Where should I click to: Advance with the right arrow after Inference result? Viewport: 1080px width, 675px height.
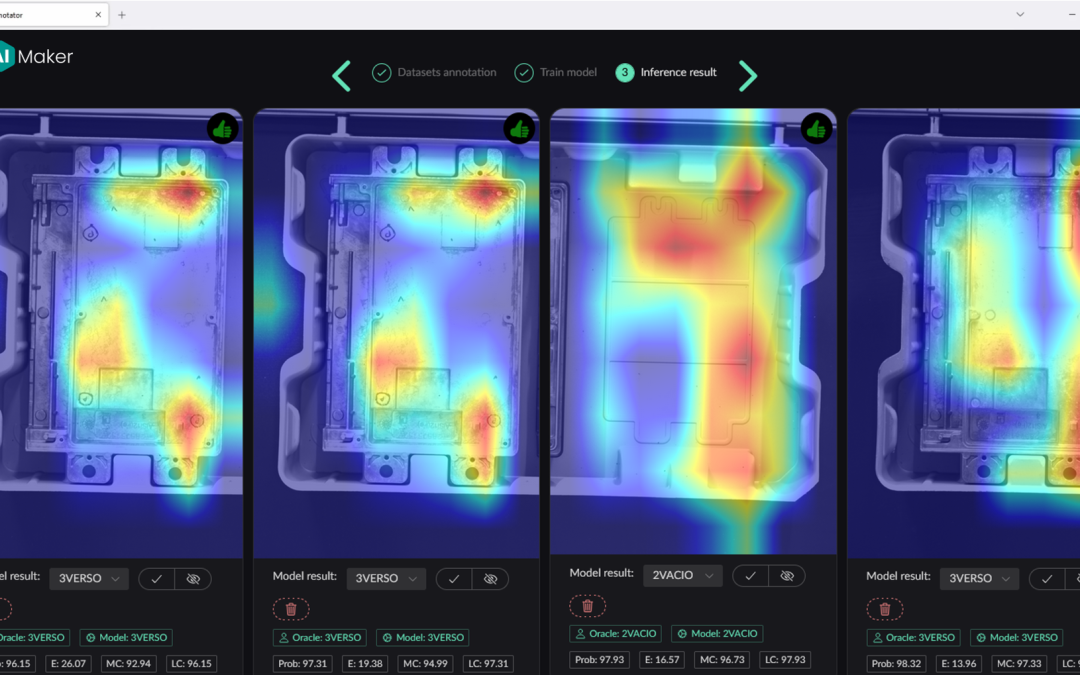747,75
